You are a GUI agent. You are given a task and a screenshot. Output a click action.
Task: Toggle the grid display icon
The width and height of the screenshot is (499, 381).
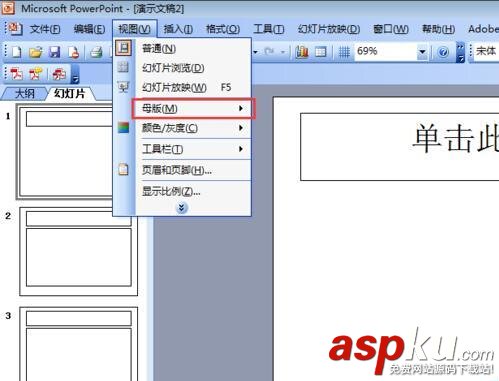coord(344,52)
